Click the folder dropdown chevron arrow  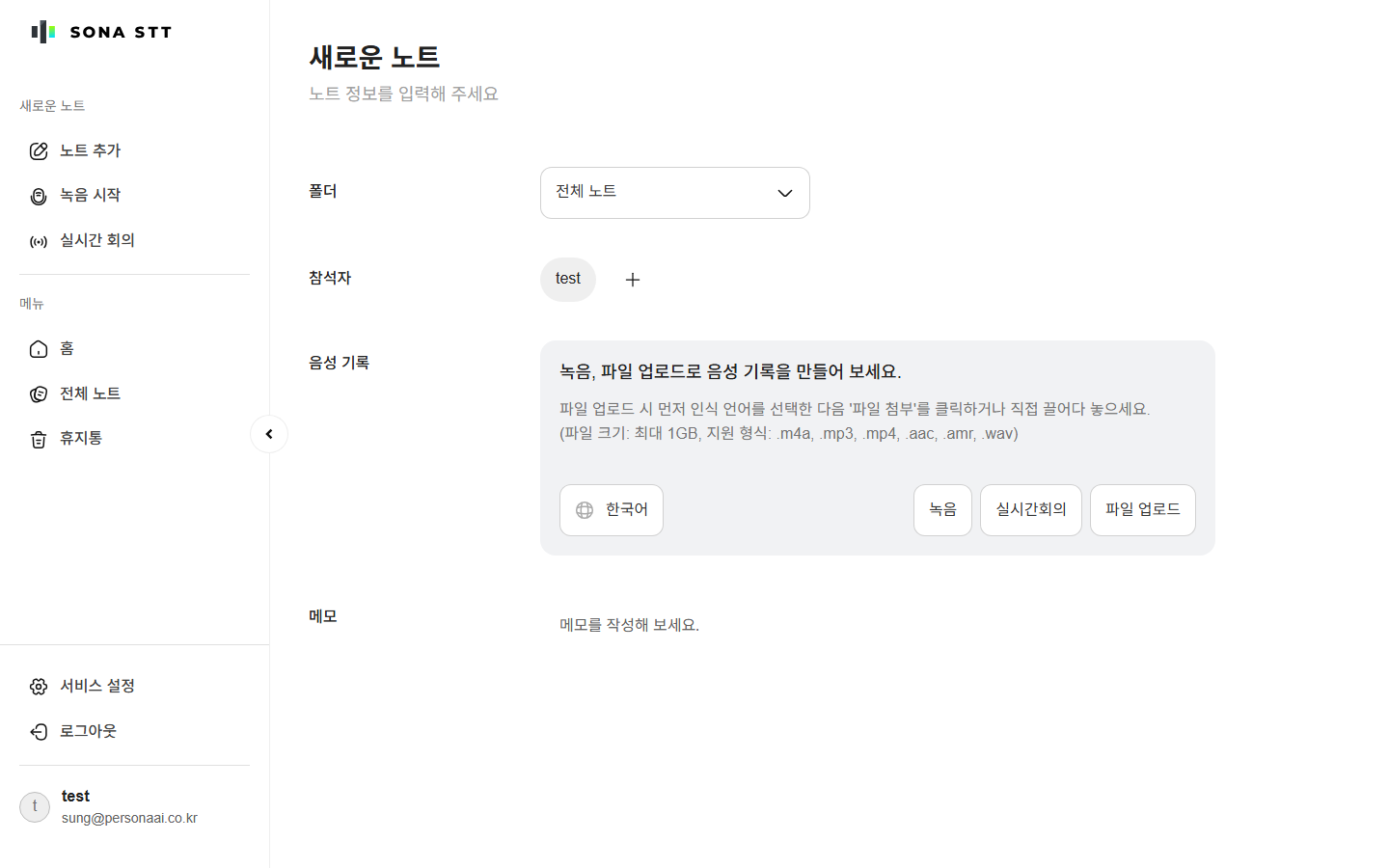click(x=785, y=193)
